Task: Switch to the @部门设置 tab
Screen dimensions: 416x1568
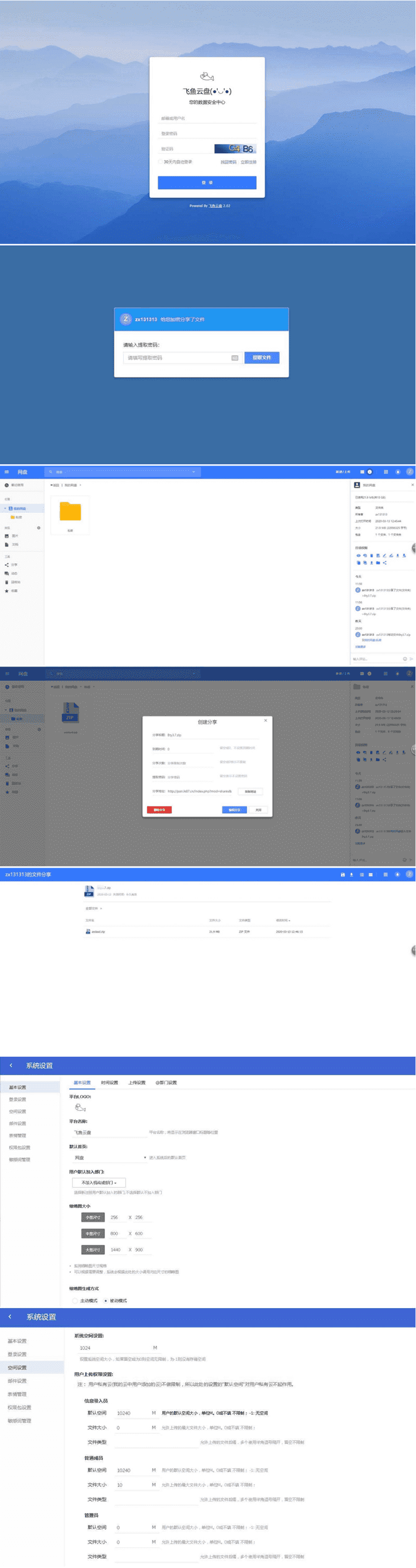Action: tap(166, 1082)
